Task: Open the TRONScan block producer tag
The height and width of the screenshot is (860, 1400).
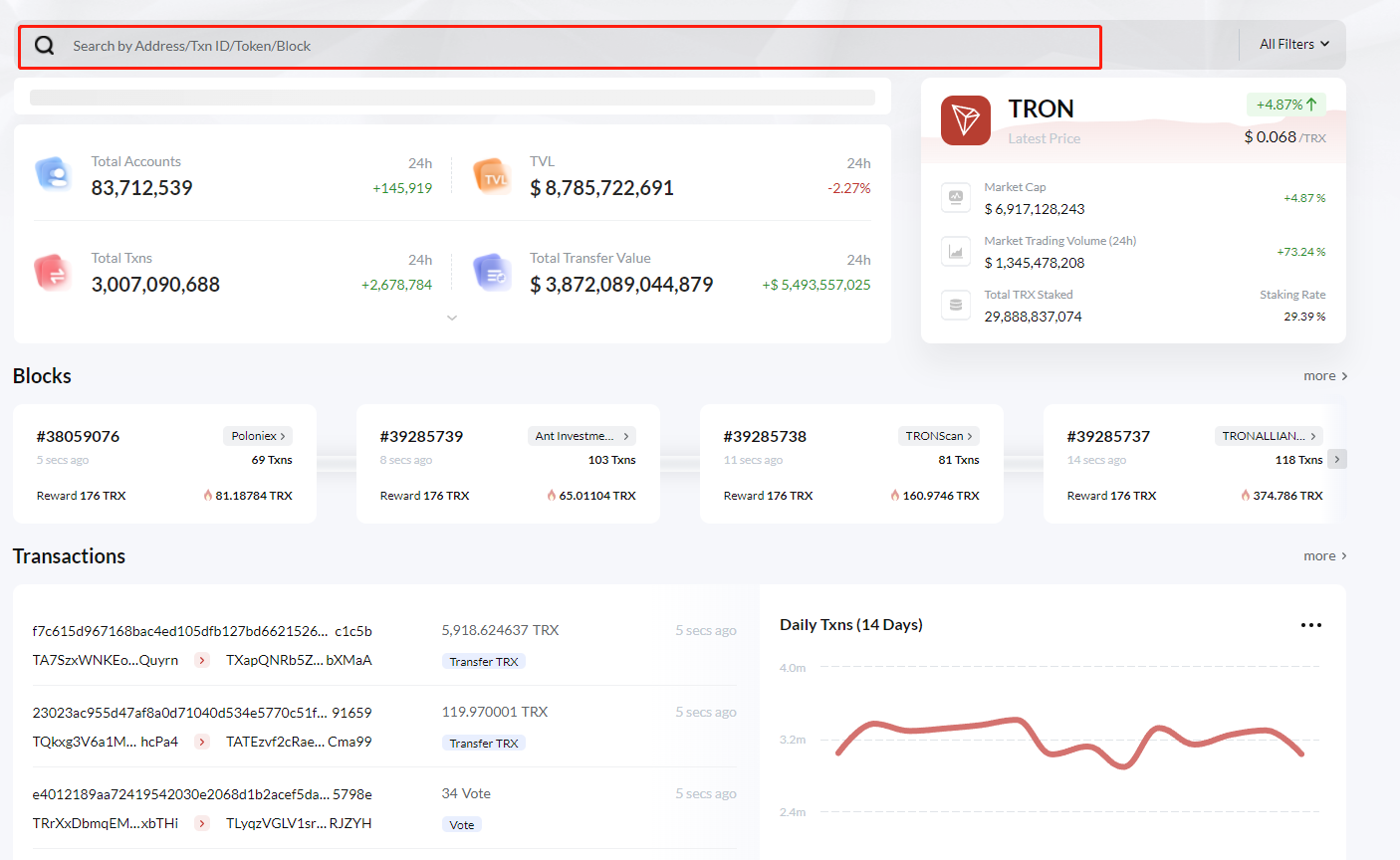Action: point(938,436)
